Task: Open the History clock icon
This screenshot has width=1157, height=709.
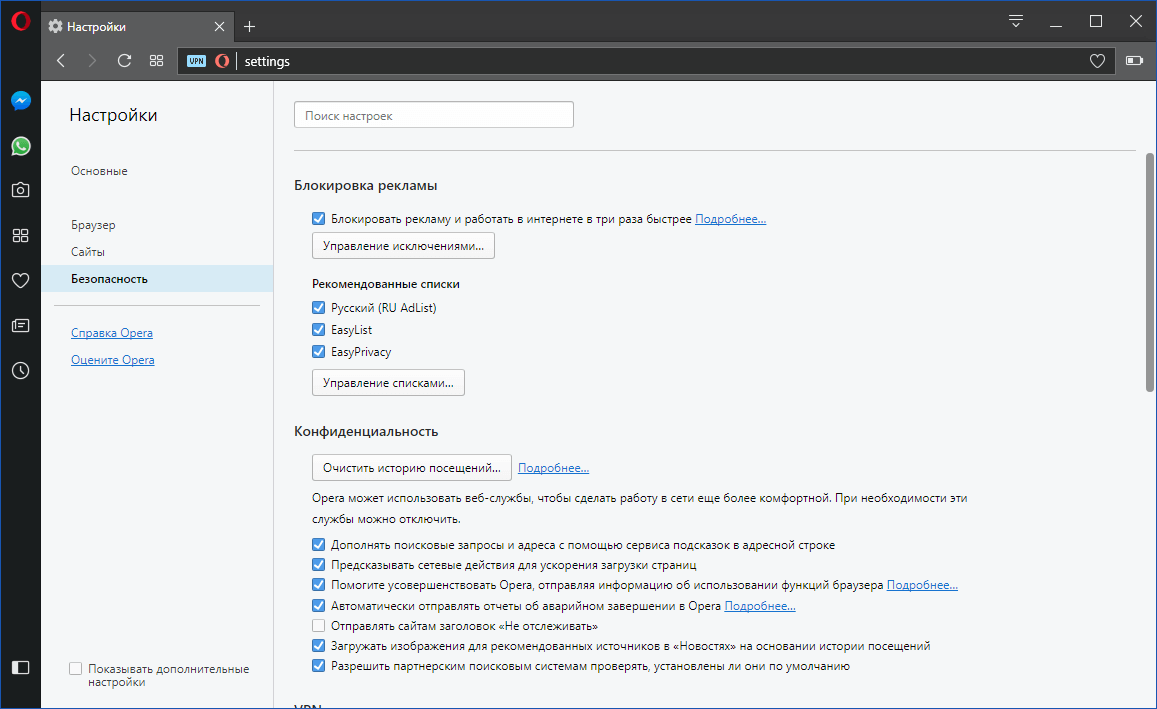Action: point(20,371)
